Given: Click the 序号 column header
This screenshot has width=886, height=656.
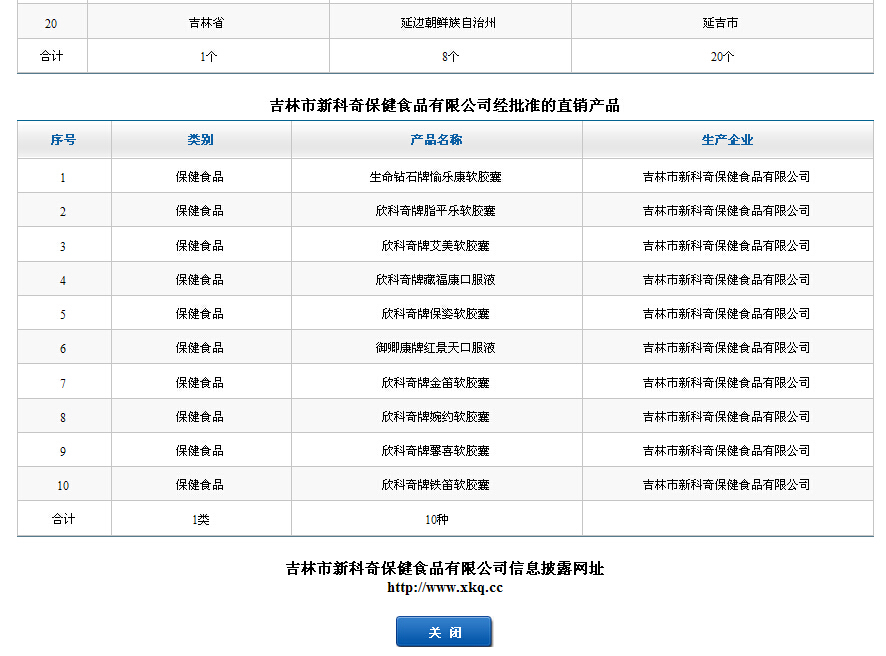Looking at the screenshot, I should click(x=63, y=140).
